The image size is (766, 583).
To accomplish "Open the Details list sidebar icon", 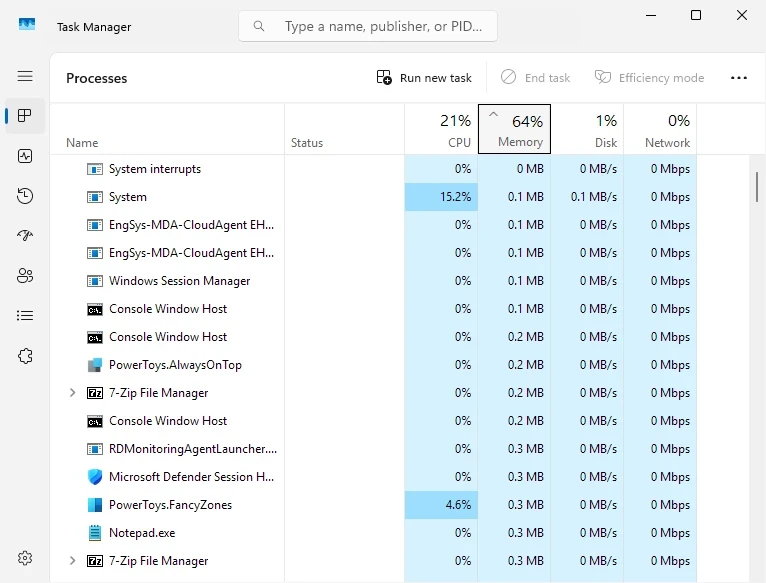I will click(25, 316).
